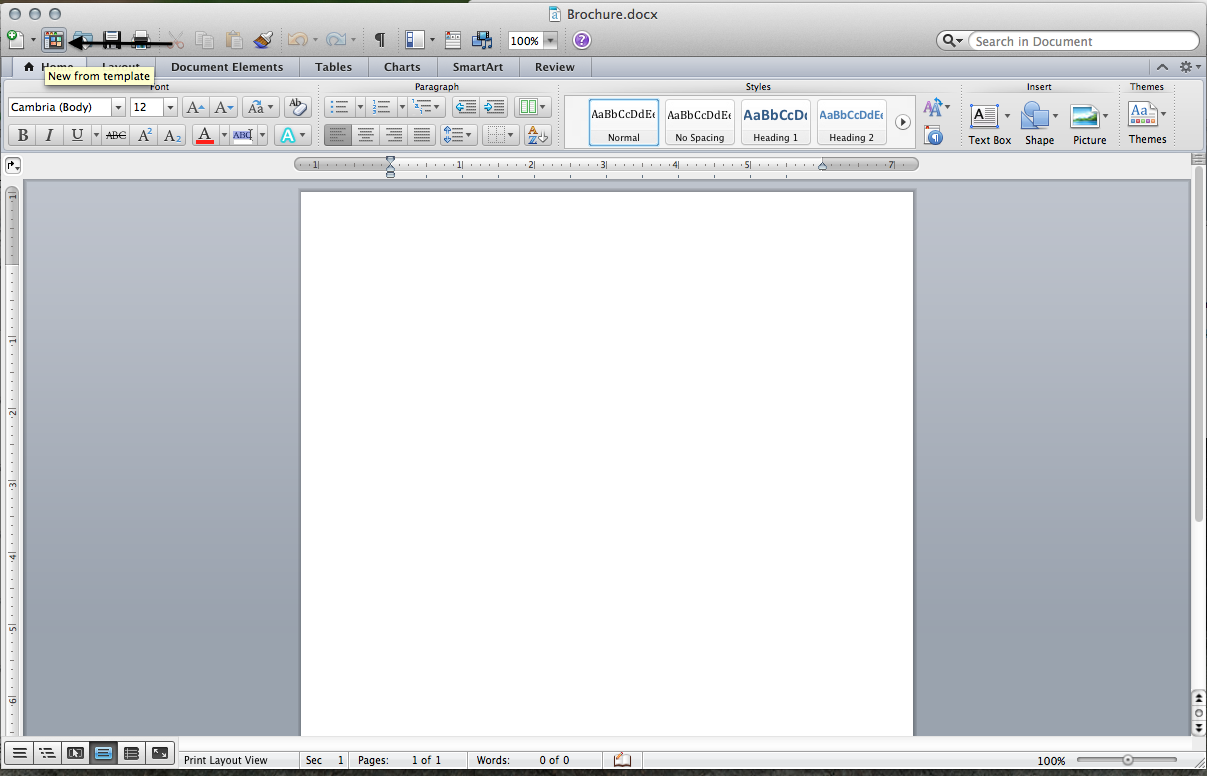Viewport: 1207px width, 776px height.
Task: Select the Format Painter brush icon
Action: tap(263, 40)
